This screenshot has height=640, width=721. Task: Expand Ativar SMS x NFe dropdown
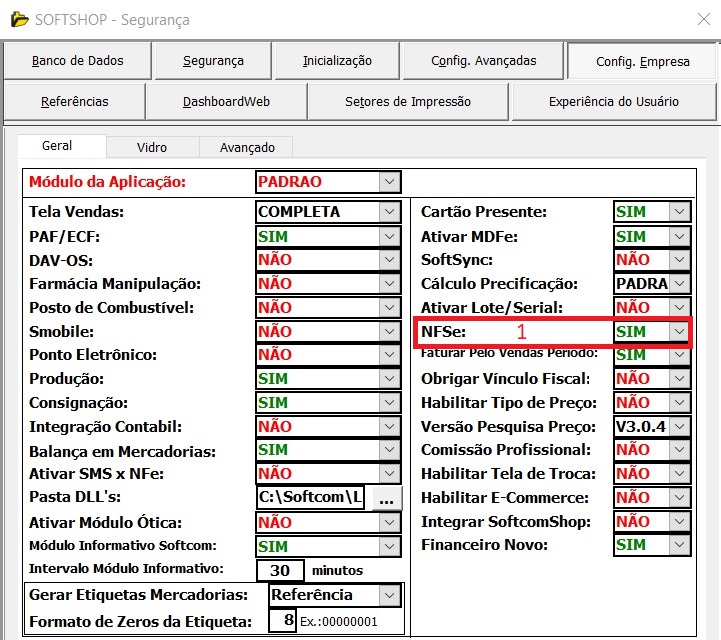(389, 474)
